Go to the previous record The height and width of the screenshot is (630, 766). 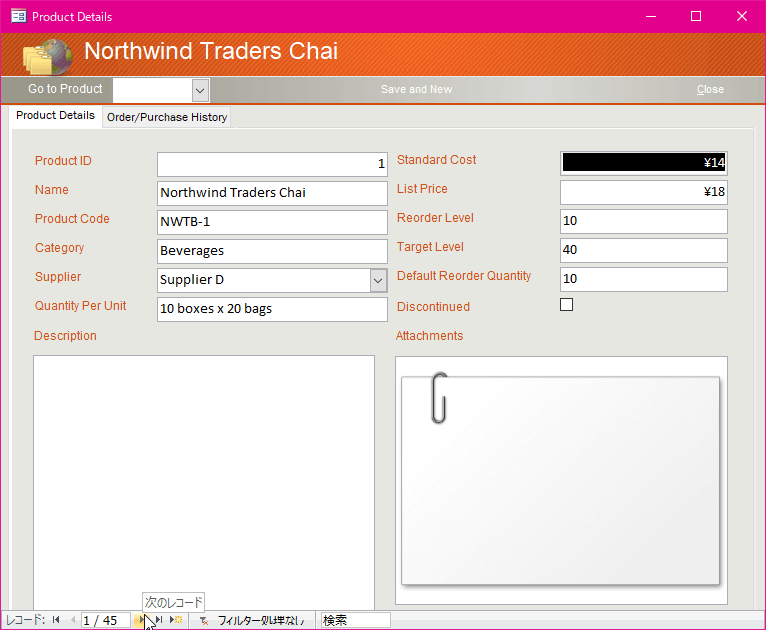[x=72, y=620]
